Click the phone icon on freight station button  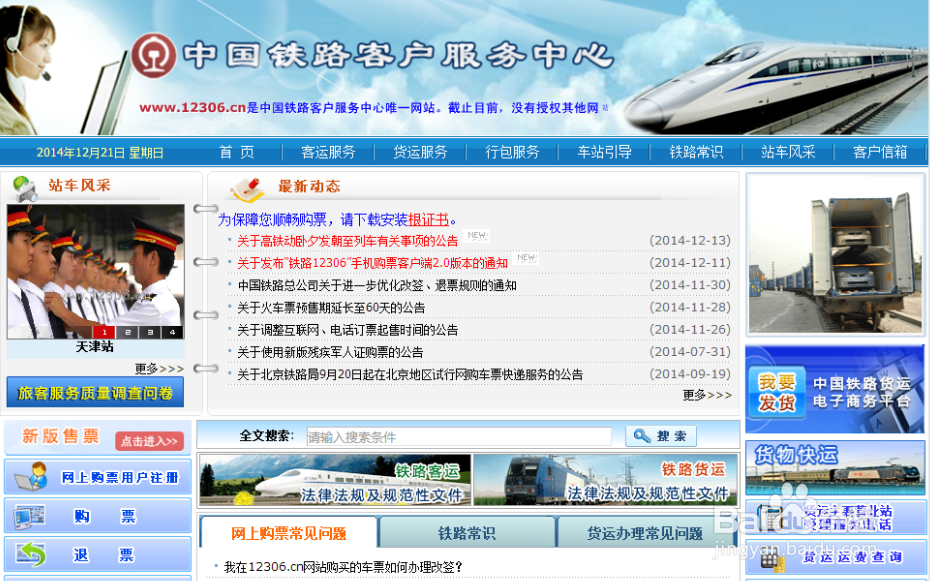point(770,517)
